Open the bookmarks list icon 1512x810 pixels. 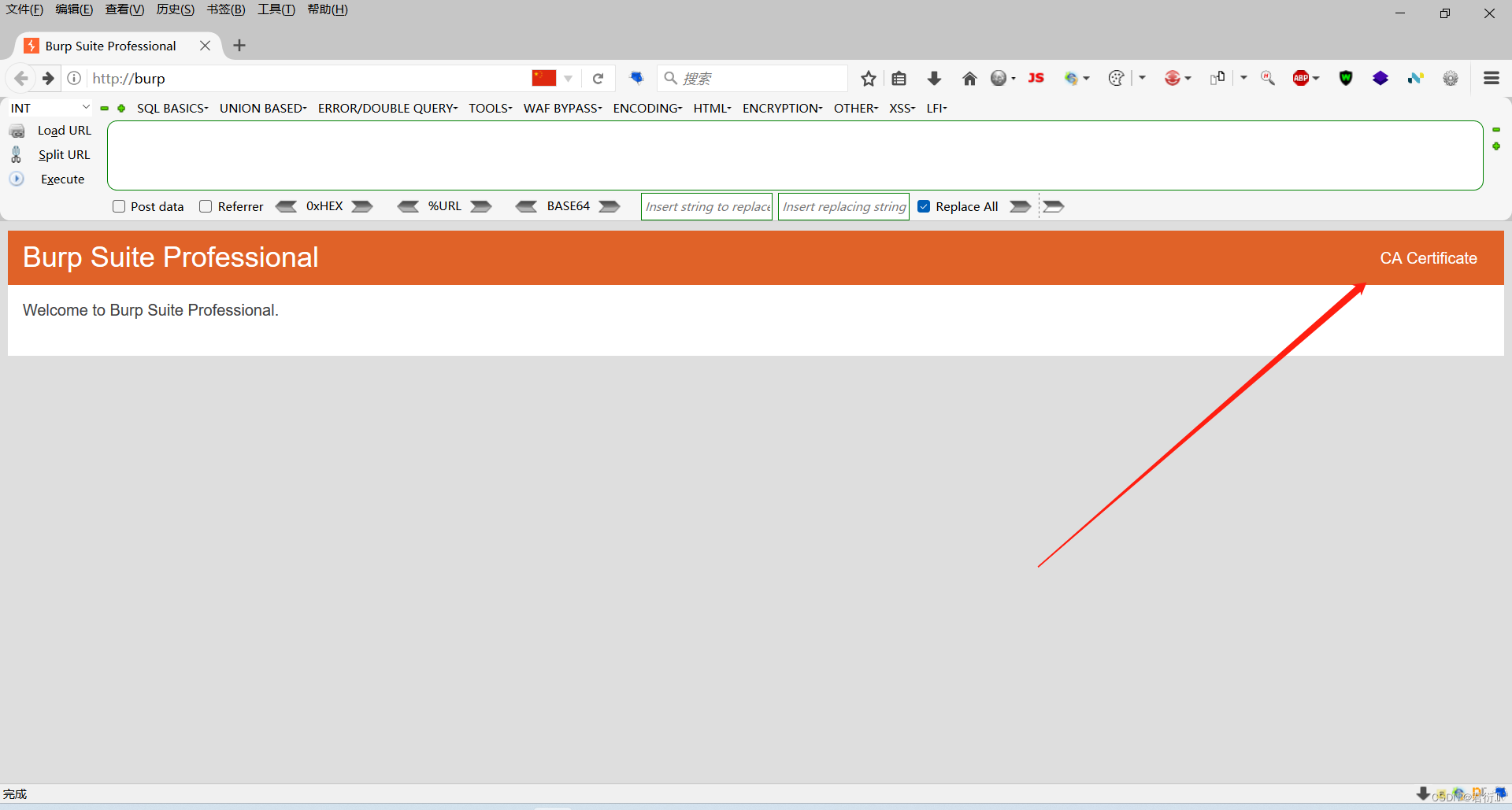[899, 78]
